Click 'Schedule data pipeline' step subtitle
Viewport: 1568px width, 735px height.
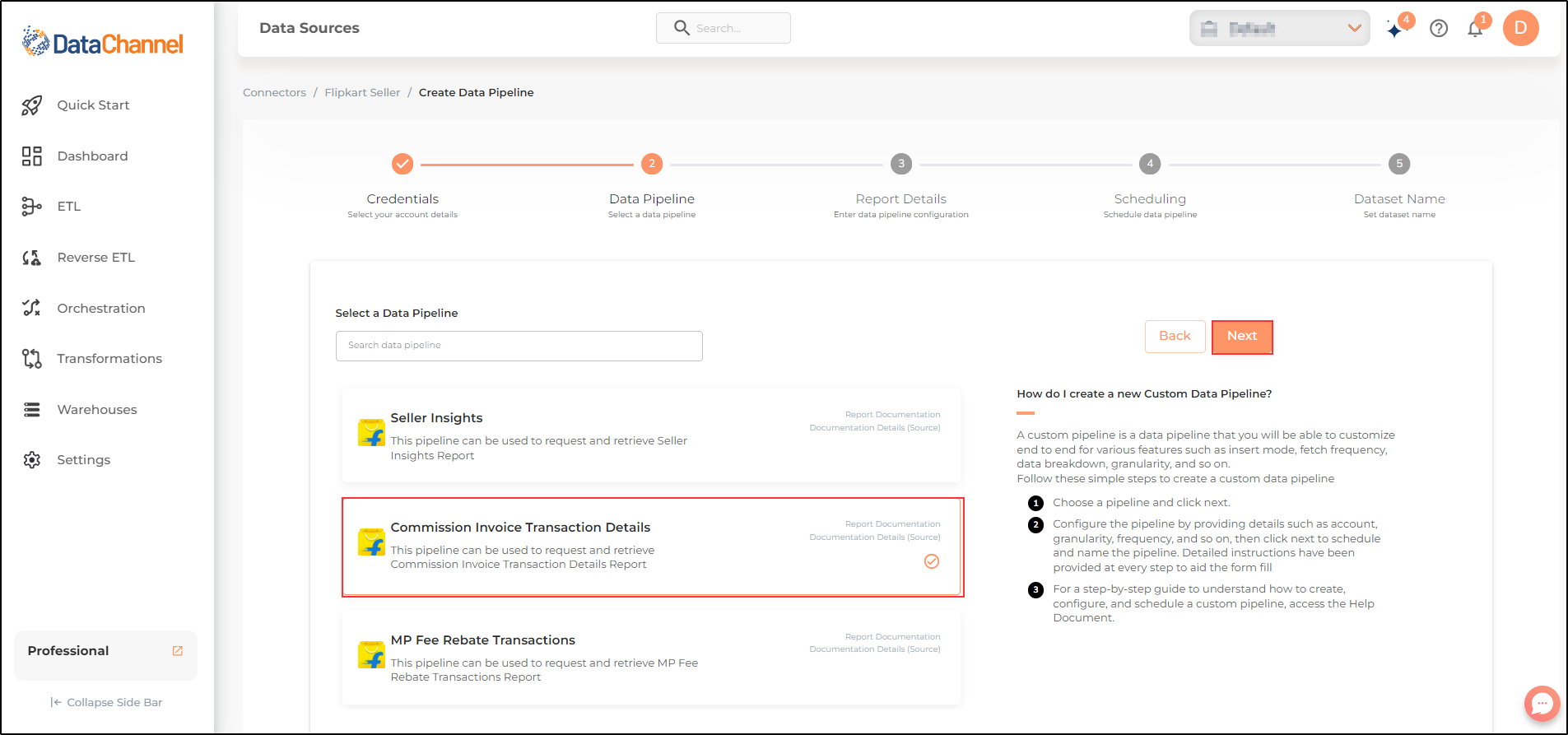tap(1150, 215)
